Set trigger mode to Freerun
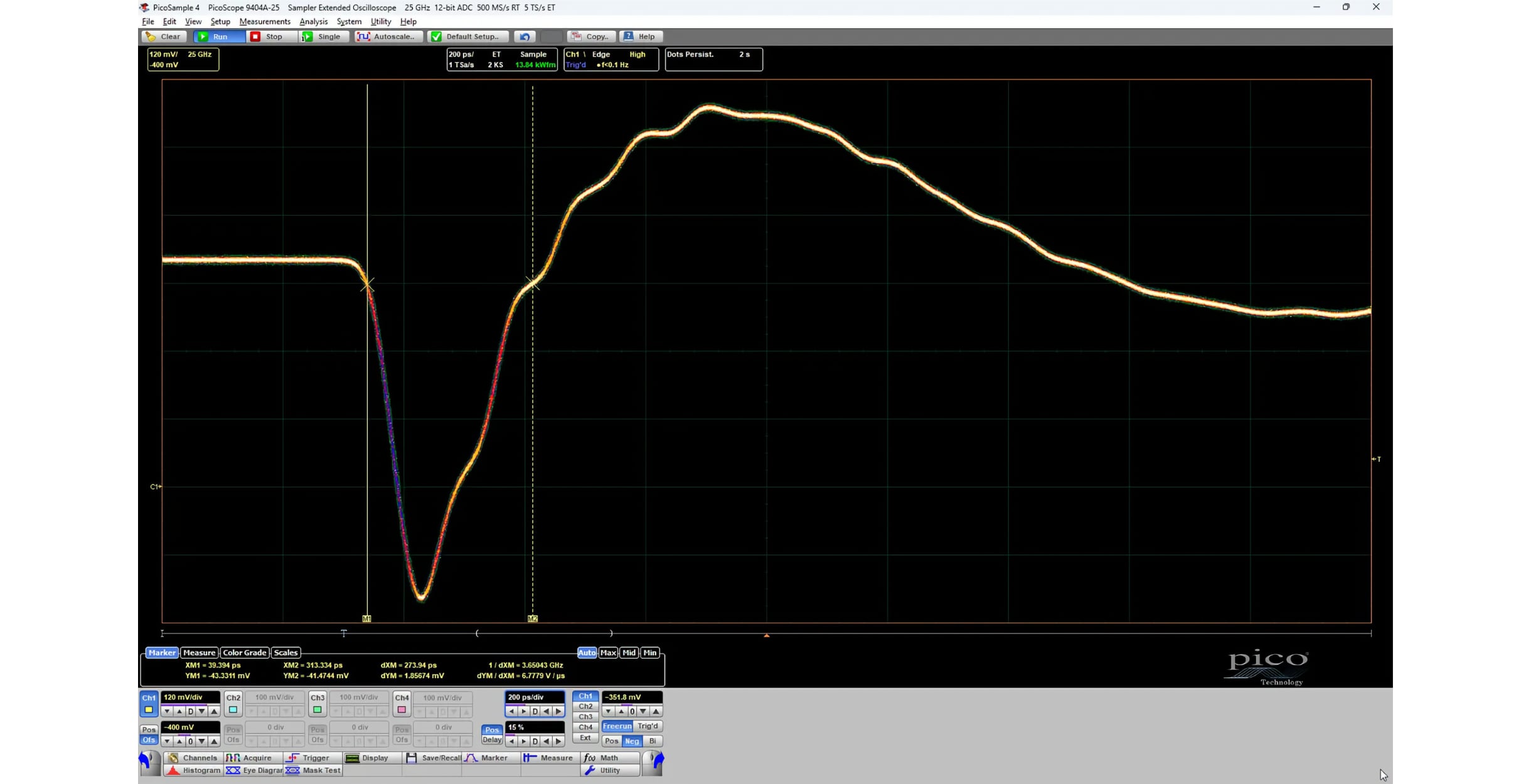The height and width of the screenshot is (784, 1531). [x=617, y=726]
